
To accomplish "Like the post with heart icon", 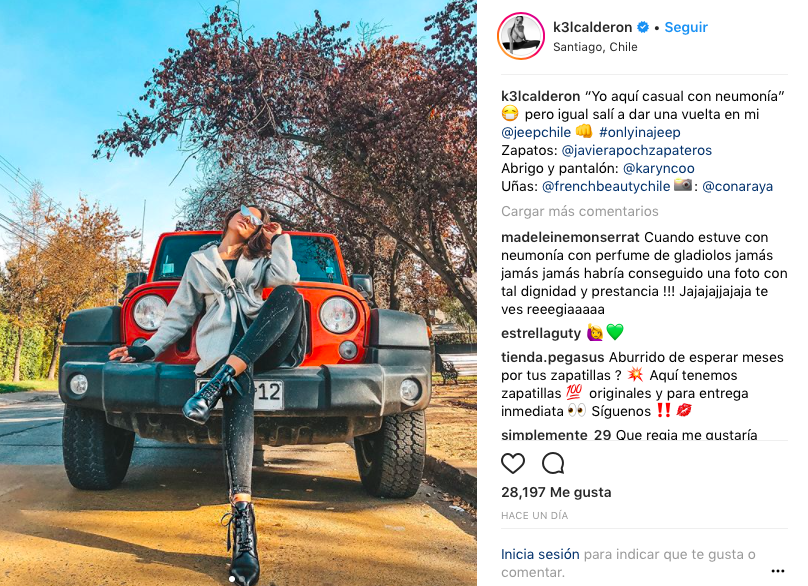I will click(513, 463).
